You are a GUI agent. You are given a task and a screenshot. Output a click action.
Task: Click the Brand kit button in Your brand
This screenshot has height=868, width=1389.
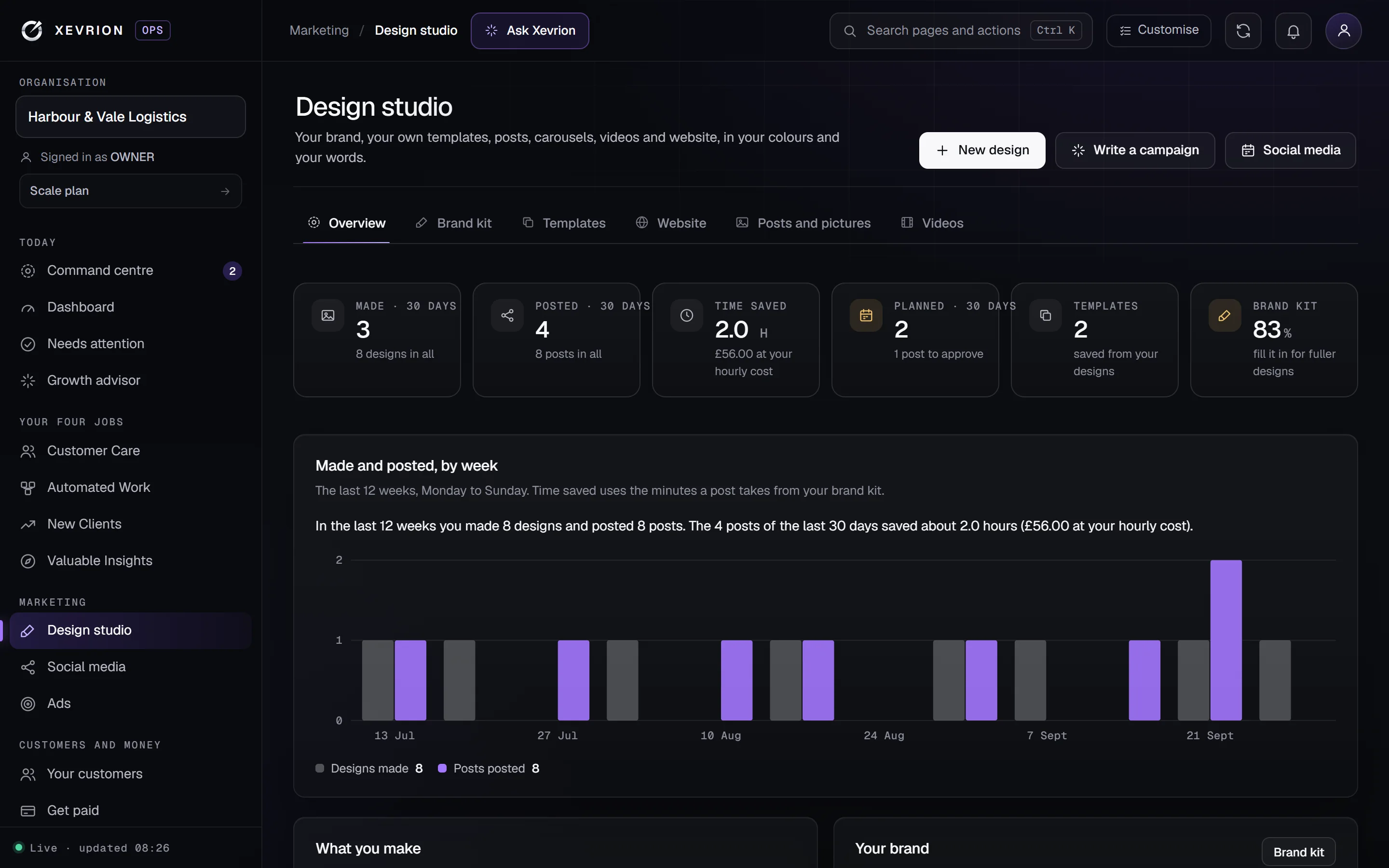(x=1298, y=853)
